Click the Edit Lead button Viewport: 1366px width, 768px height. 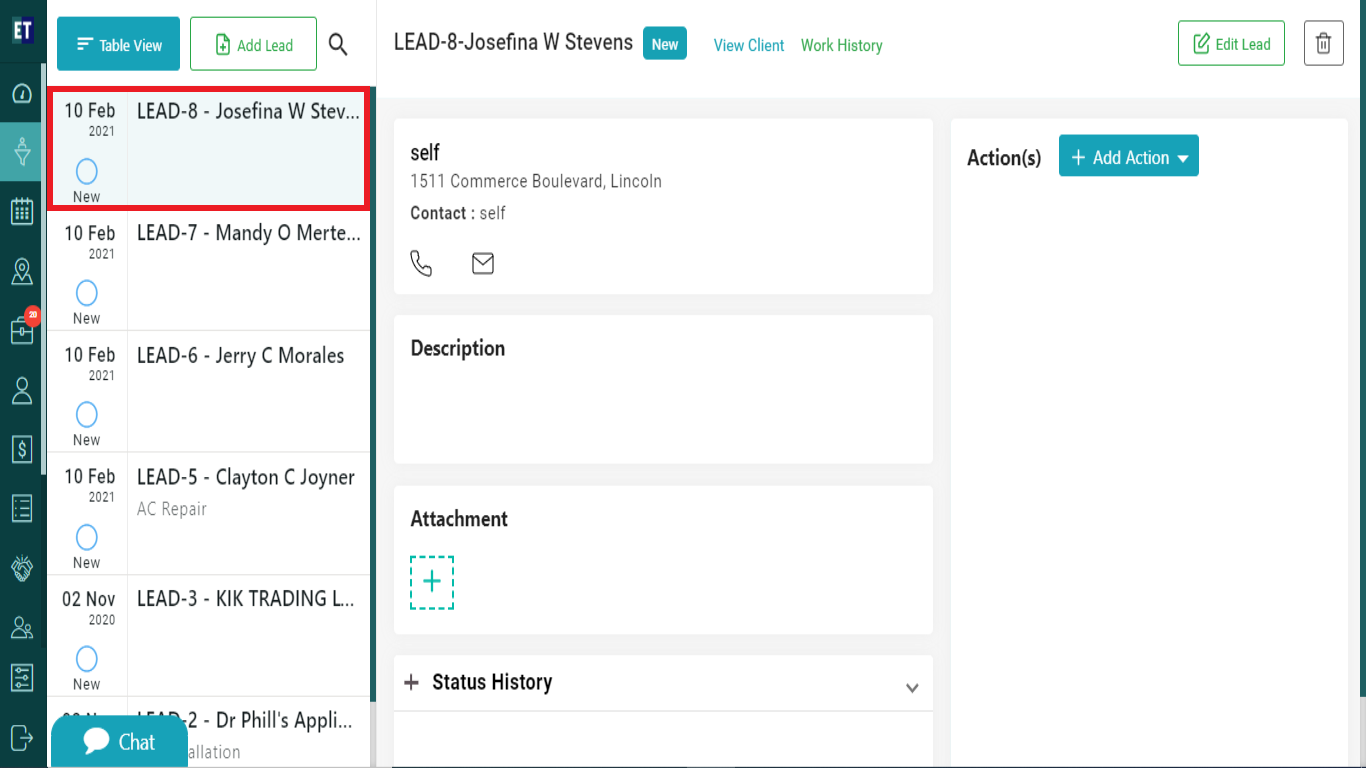pyautogui.click(x=1231, y=43)
